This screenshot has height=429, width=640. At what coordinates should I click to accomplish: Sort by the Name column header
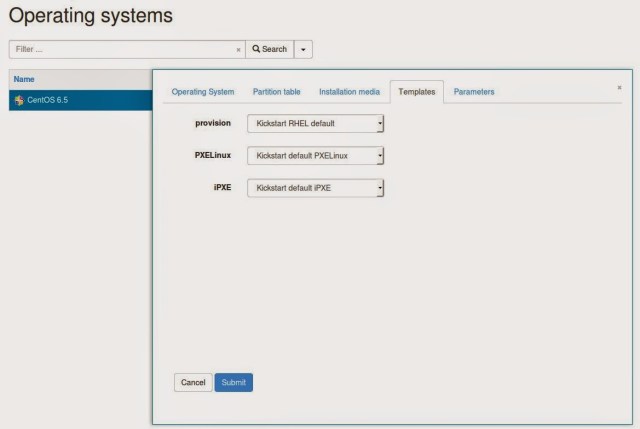coord(24,79)
